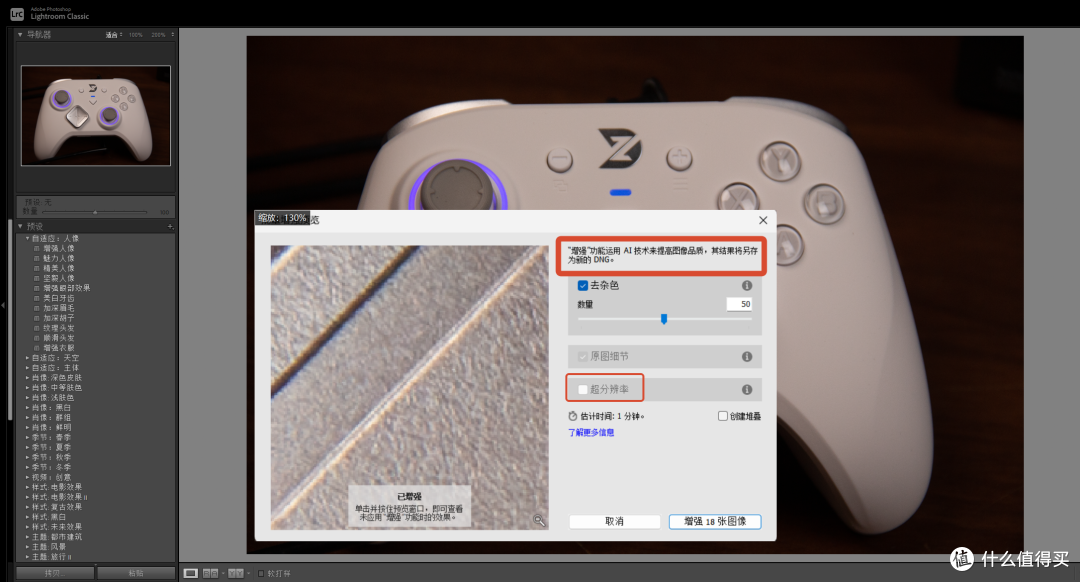This screenshot has width=1080, height=582.
Task: Expand the 自适应：主体 preset group
Action: (28, 368)
